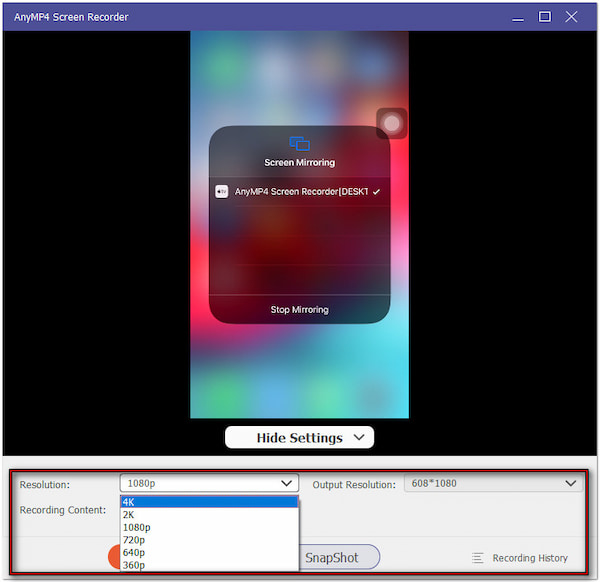600x582 pixels.
Task: Select 4K from the resolution list
Action: (x=209, y=502)
